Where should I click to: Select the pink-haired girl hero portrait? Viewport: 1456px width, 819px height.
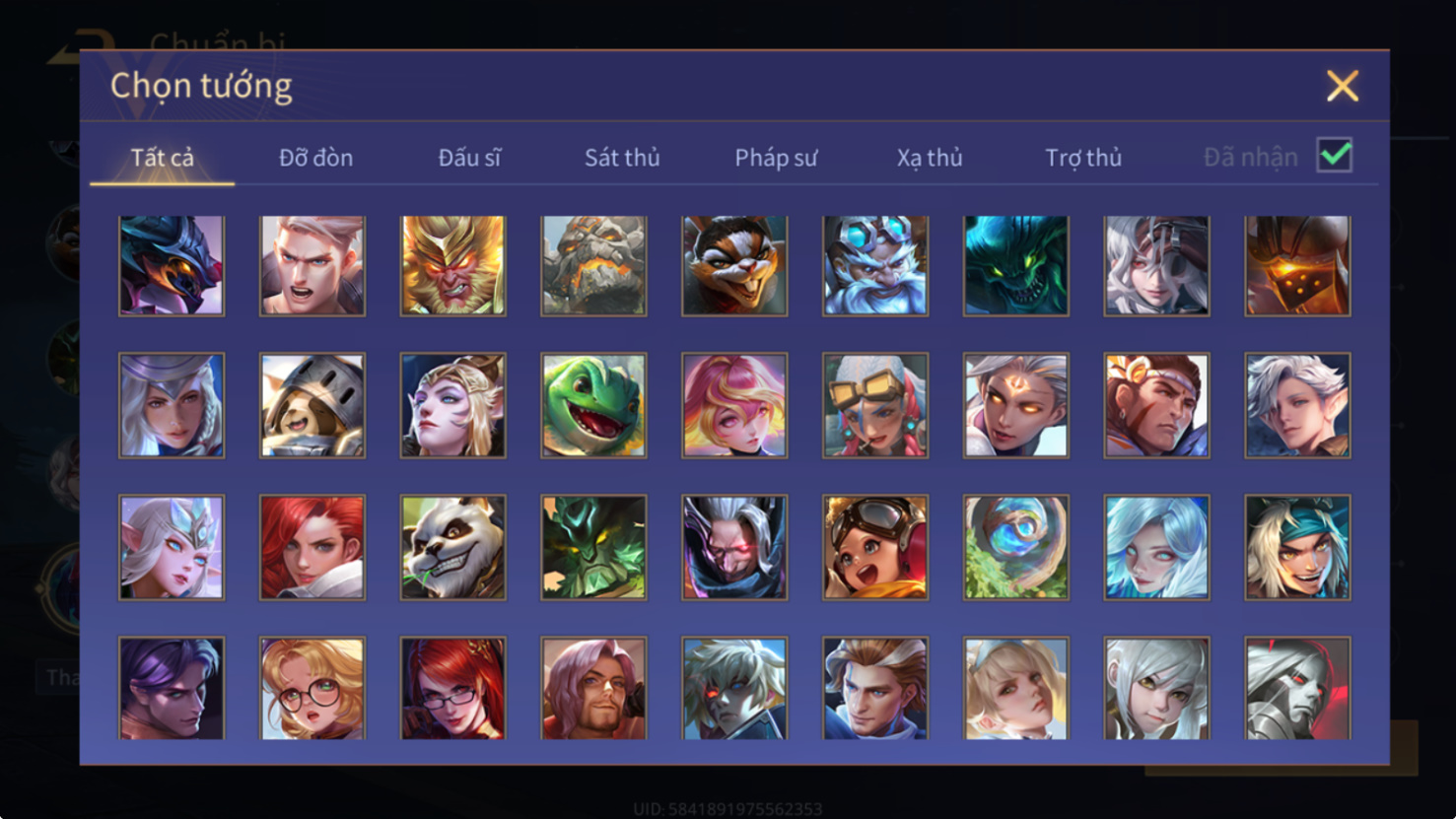[734, 406]
